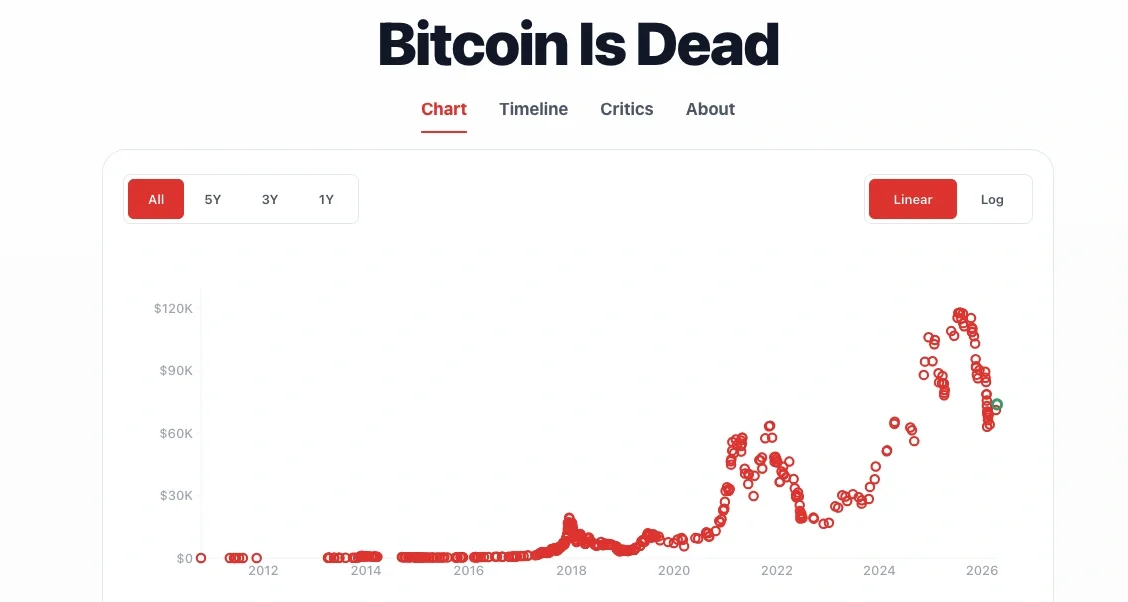The width and height of the screenshot is (1128, 602).
Task: Switch the chart to Log scale
Action: [992, 199]
